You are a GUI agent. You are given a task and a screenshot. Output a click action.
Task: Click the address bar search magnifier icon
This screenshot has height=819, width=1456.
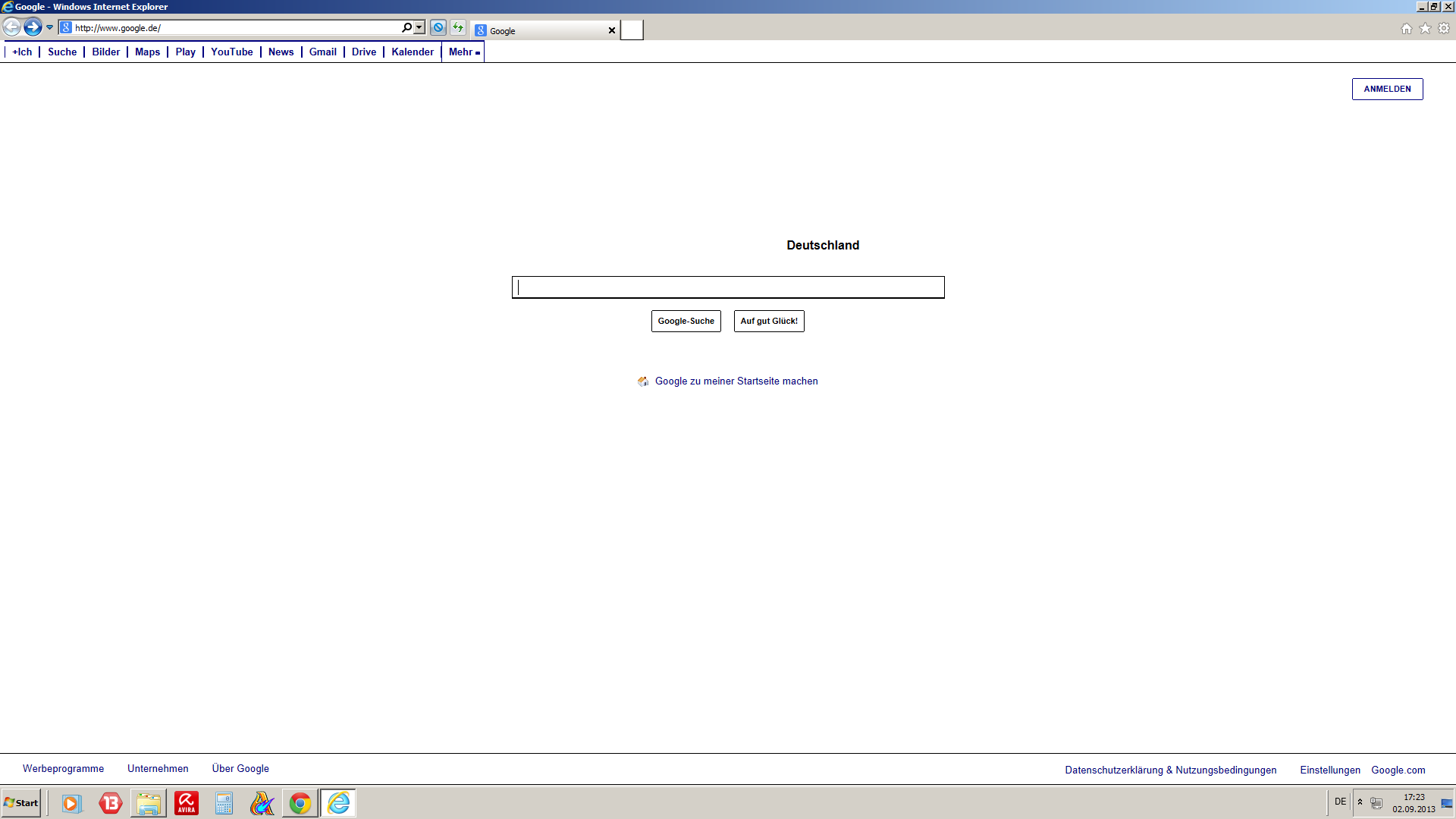(x=406, y=28)
